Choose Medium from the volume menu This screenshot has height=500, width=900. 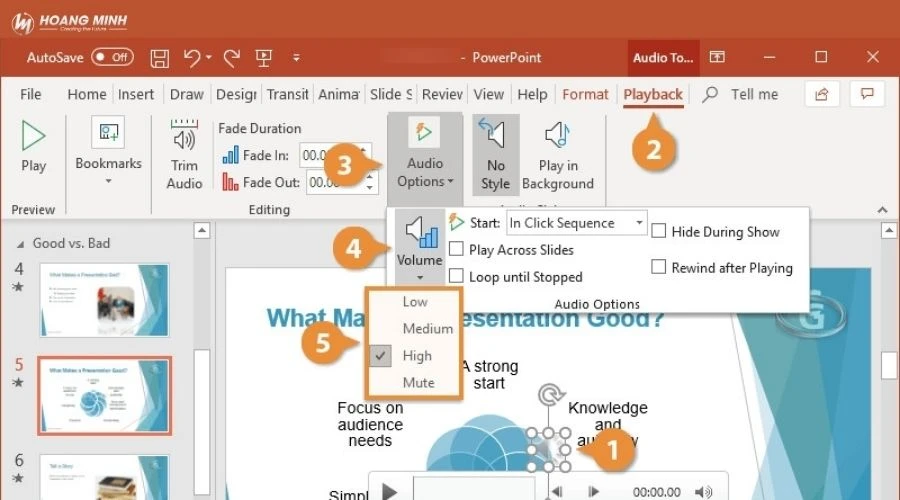(x=427, y=328)
